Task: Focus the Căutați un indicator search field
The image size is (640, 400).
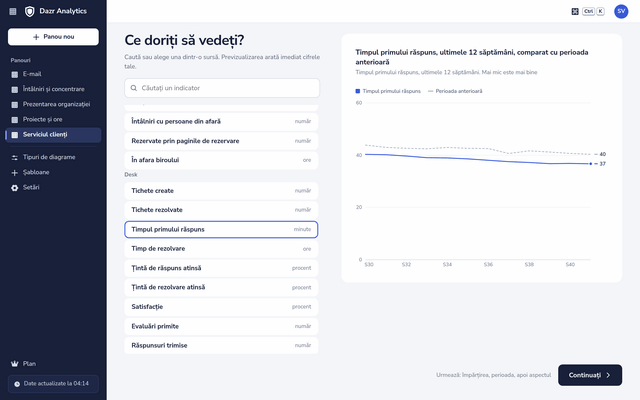Action: 222,88
